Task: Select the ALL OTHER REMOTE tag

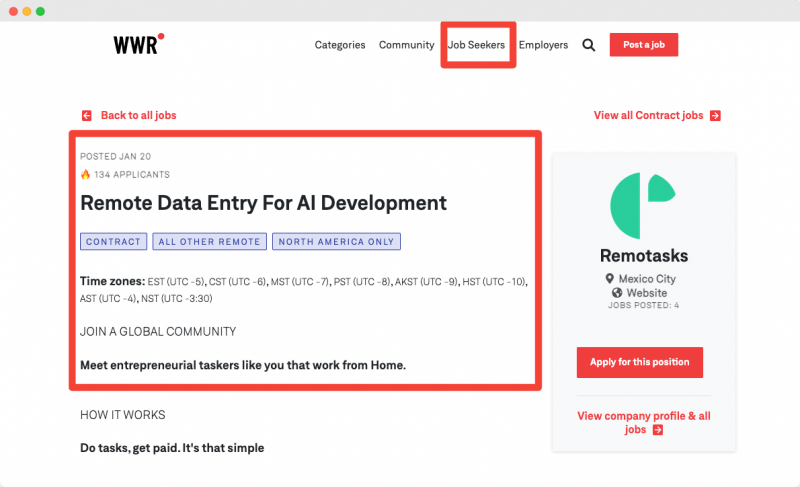Action: click(209, 242)
